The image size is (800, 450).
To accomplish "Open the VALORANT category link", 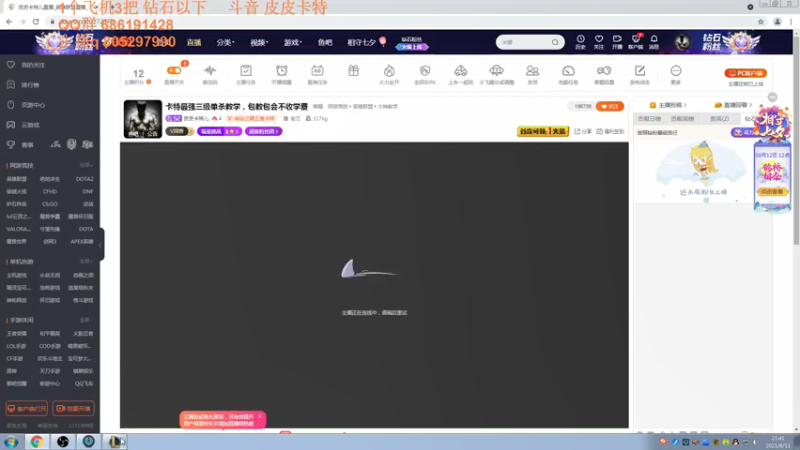I will (x=18, y=229).
